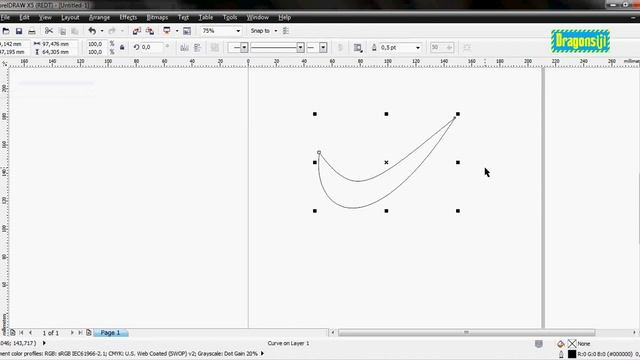Click the black outline color swatch
Viewport: 640px width, 360px height.
pos(572,354)
